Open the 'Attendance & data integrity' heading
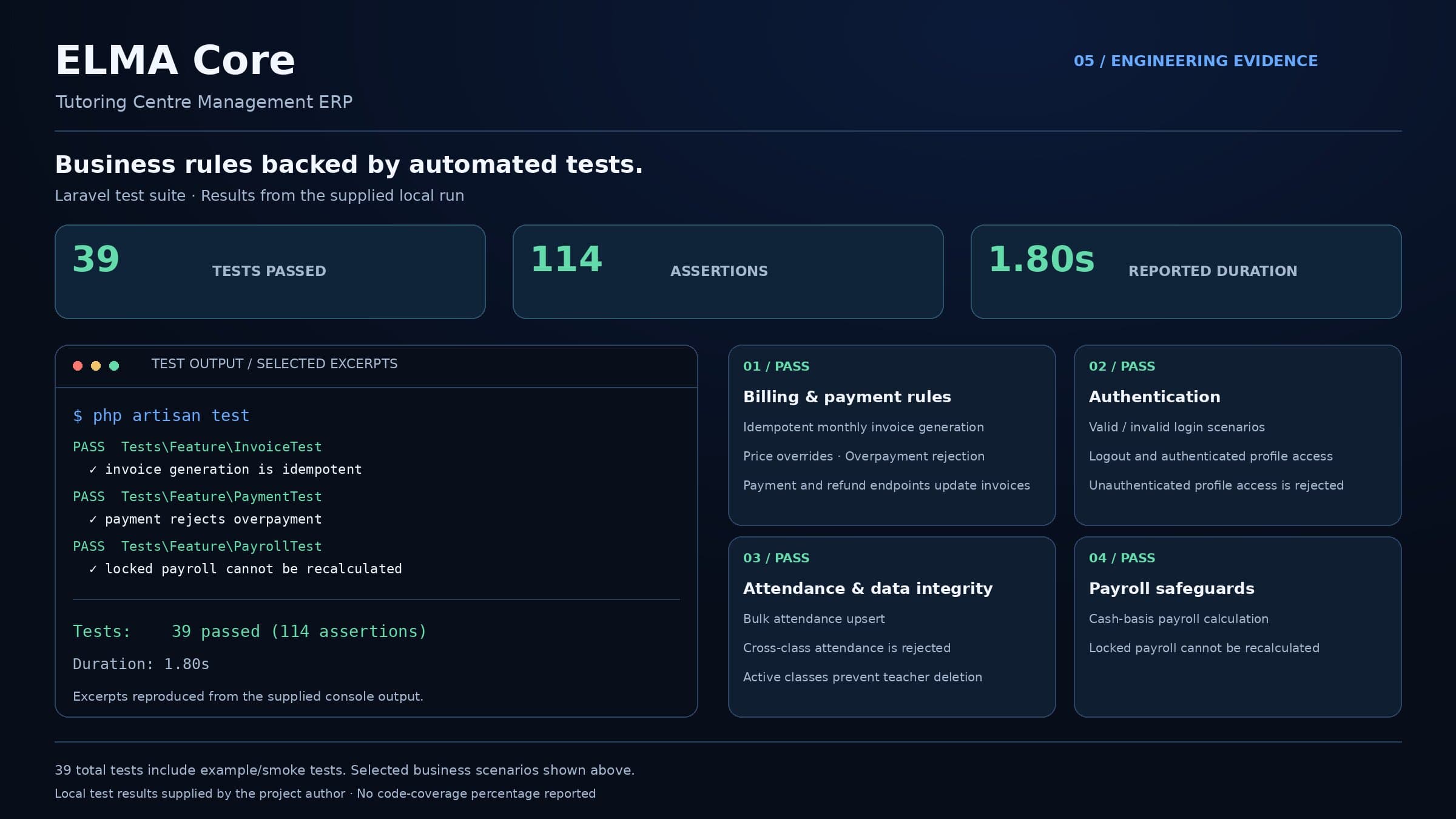Viewport: 1456px width, 819px height. pos(868,588)
